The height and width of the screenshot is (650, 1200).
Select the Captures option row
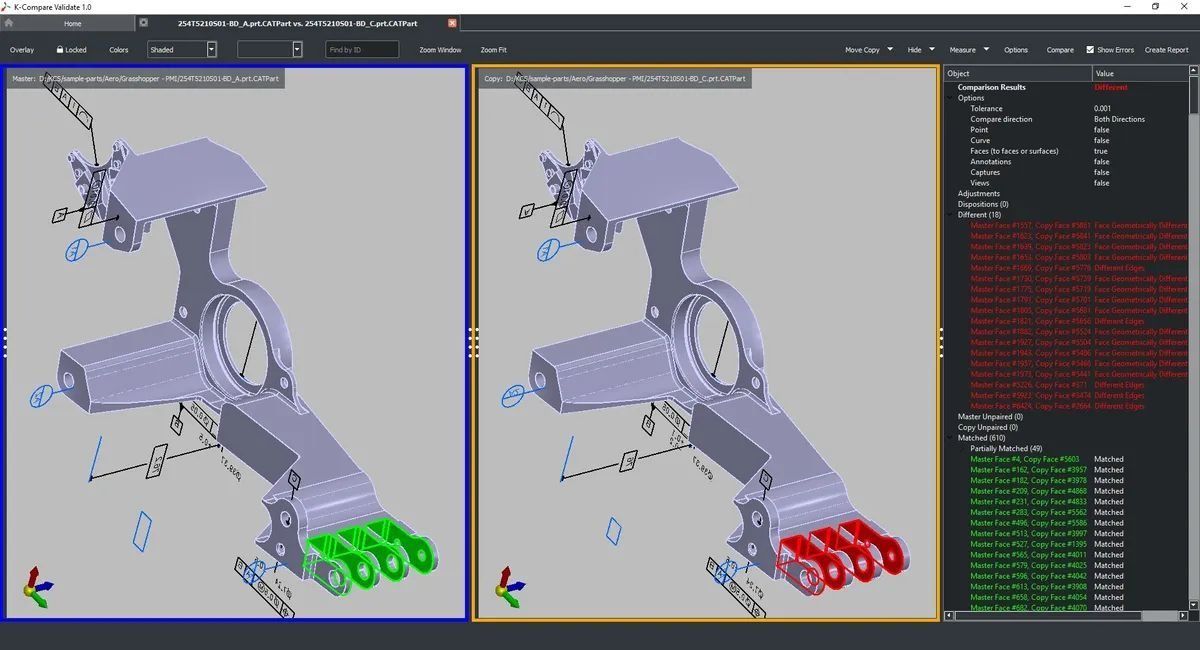[1066, 172]
